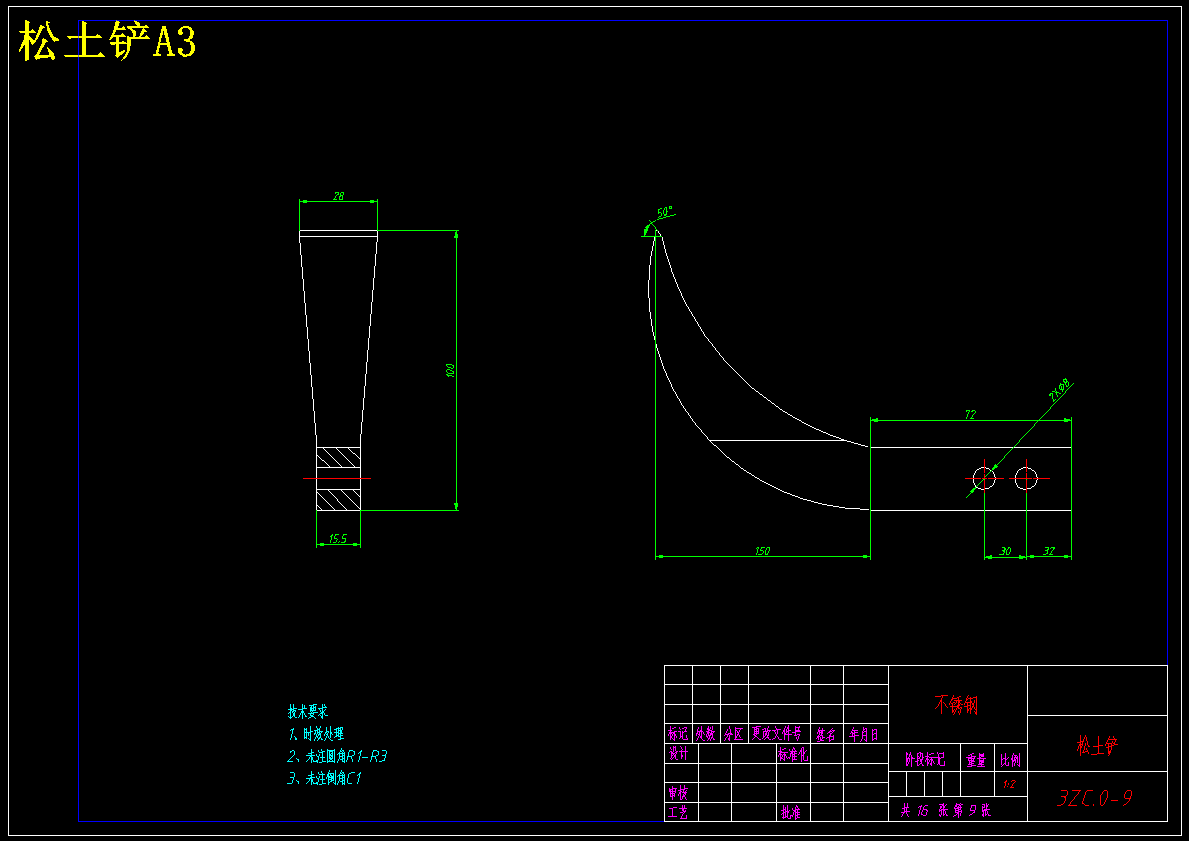Screen dimensions: 1189x841
Task: Click the 1:2 scale value
Action: point(1009,784)
